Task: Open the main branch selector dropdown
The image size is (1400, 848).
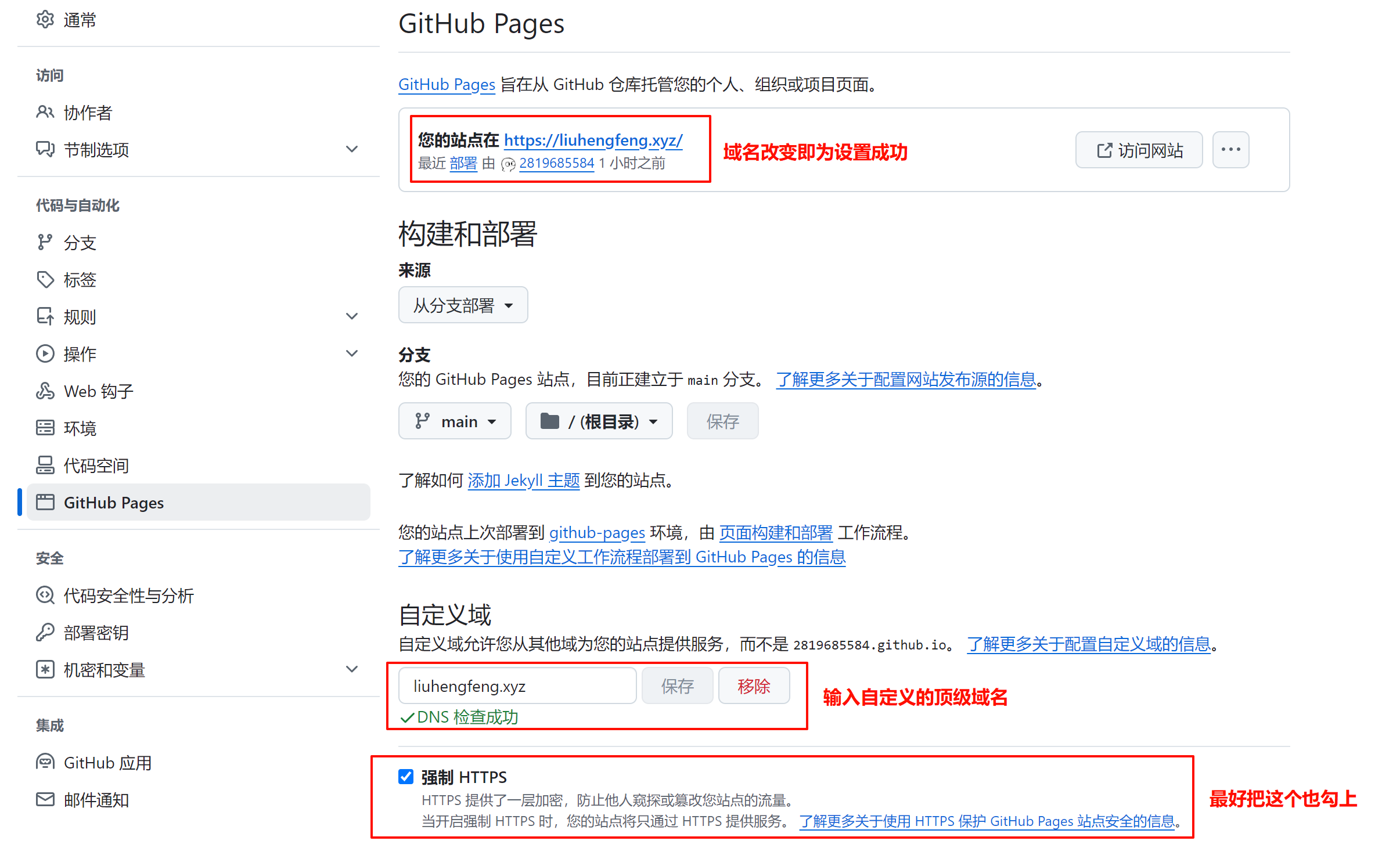Action: point(455,421)
